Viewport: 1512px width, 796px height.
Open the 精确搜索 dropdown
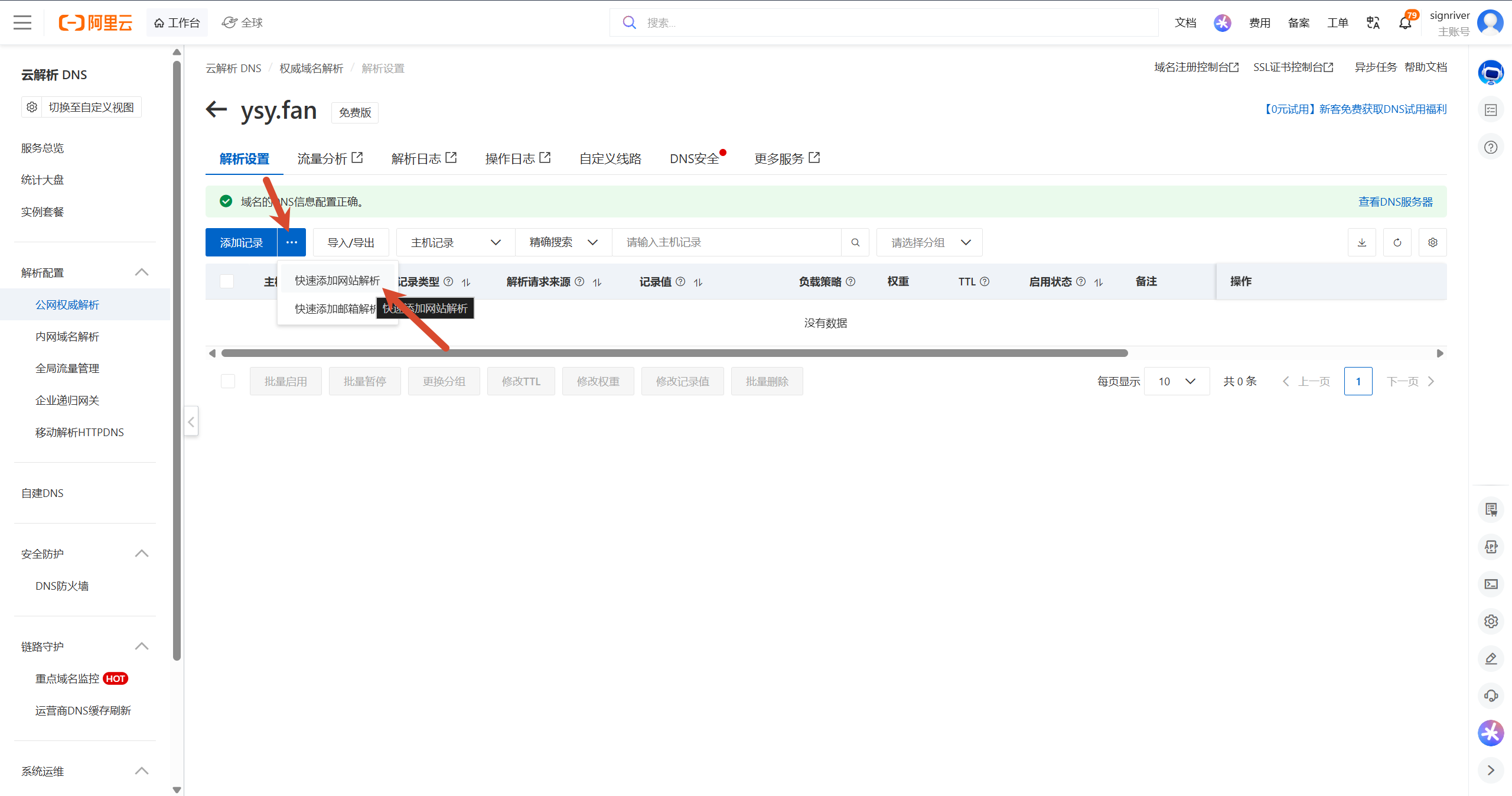point(563,242)
